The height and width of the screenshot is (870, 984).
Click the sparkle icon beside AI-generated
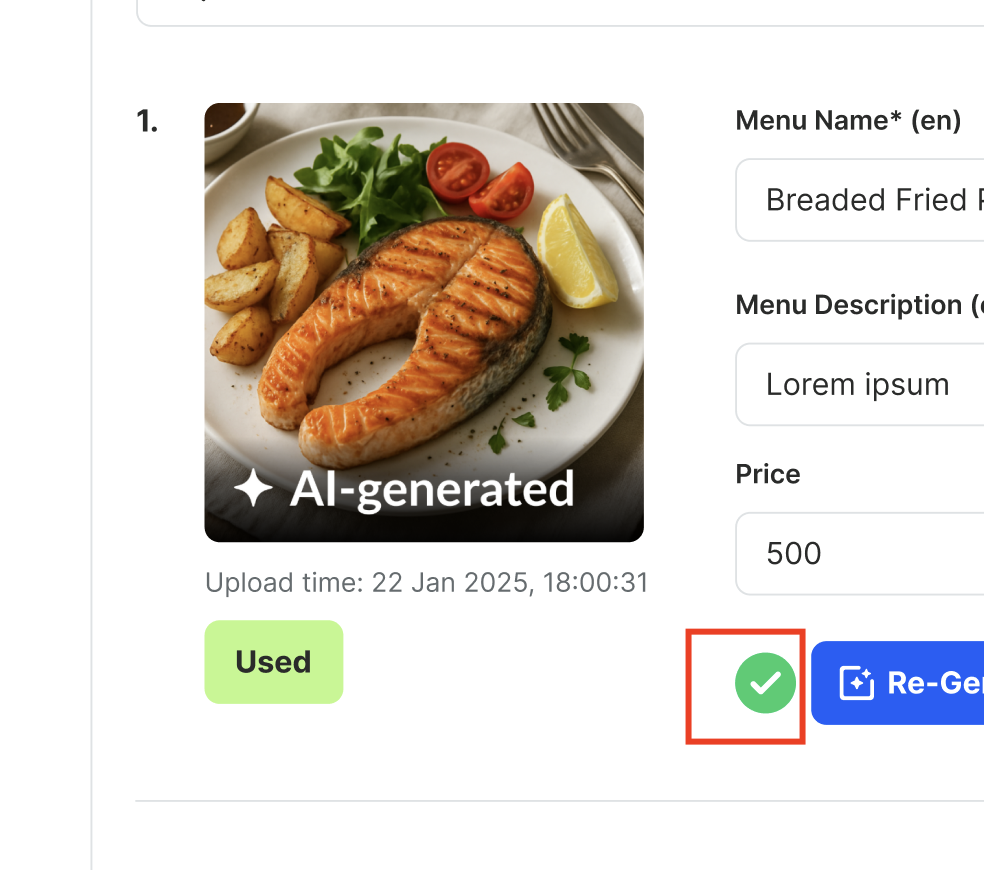(x=253, y=490)
